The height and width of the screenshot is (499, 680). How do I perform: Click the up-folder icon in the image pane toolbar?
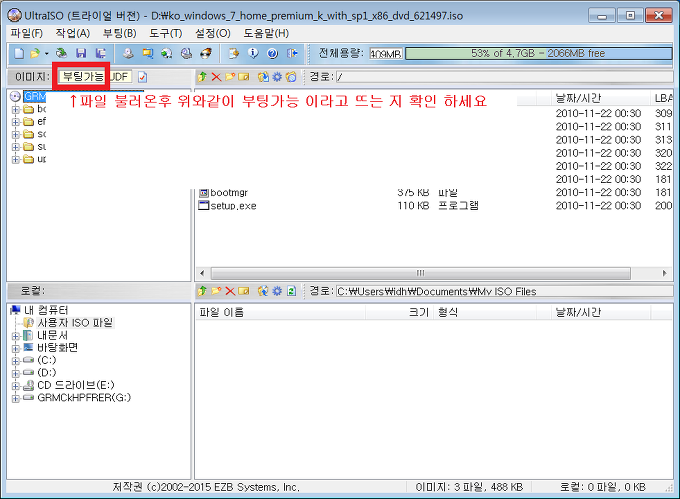pos(202,77)
